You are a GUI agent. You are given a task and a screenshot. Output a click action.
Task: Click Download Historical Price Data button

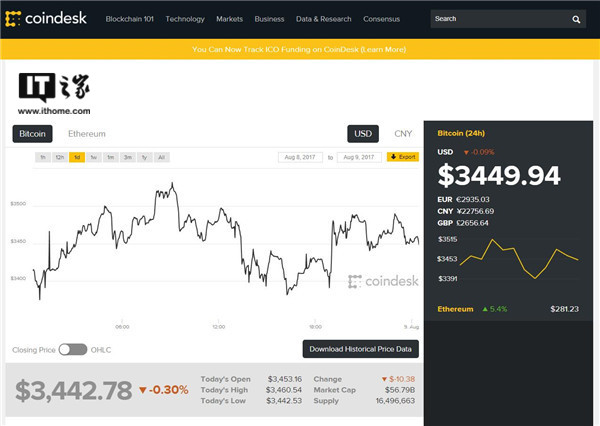pos(360,349)
